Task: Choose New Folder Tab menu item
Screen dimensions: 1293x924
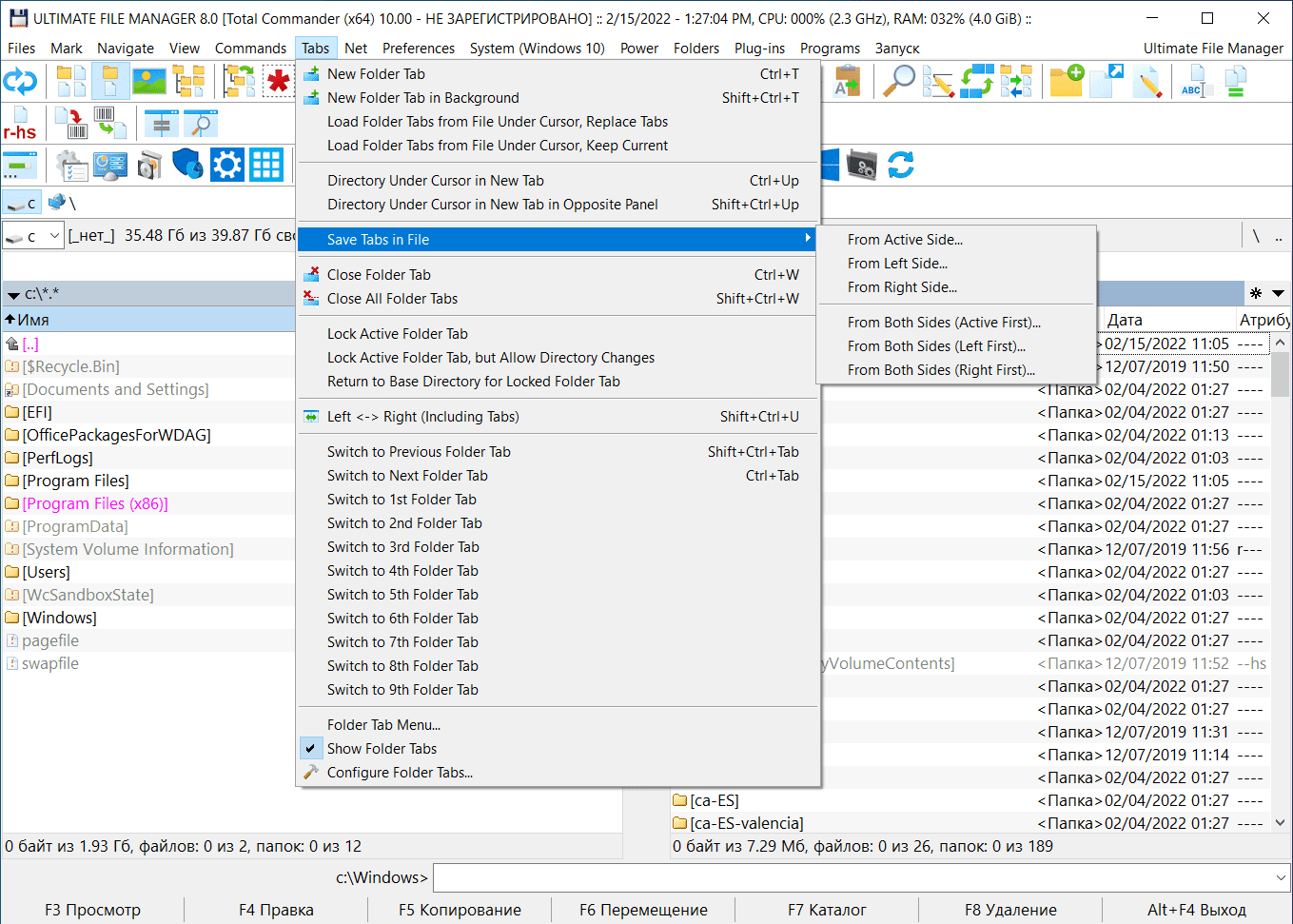Action: point(558,74)
